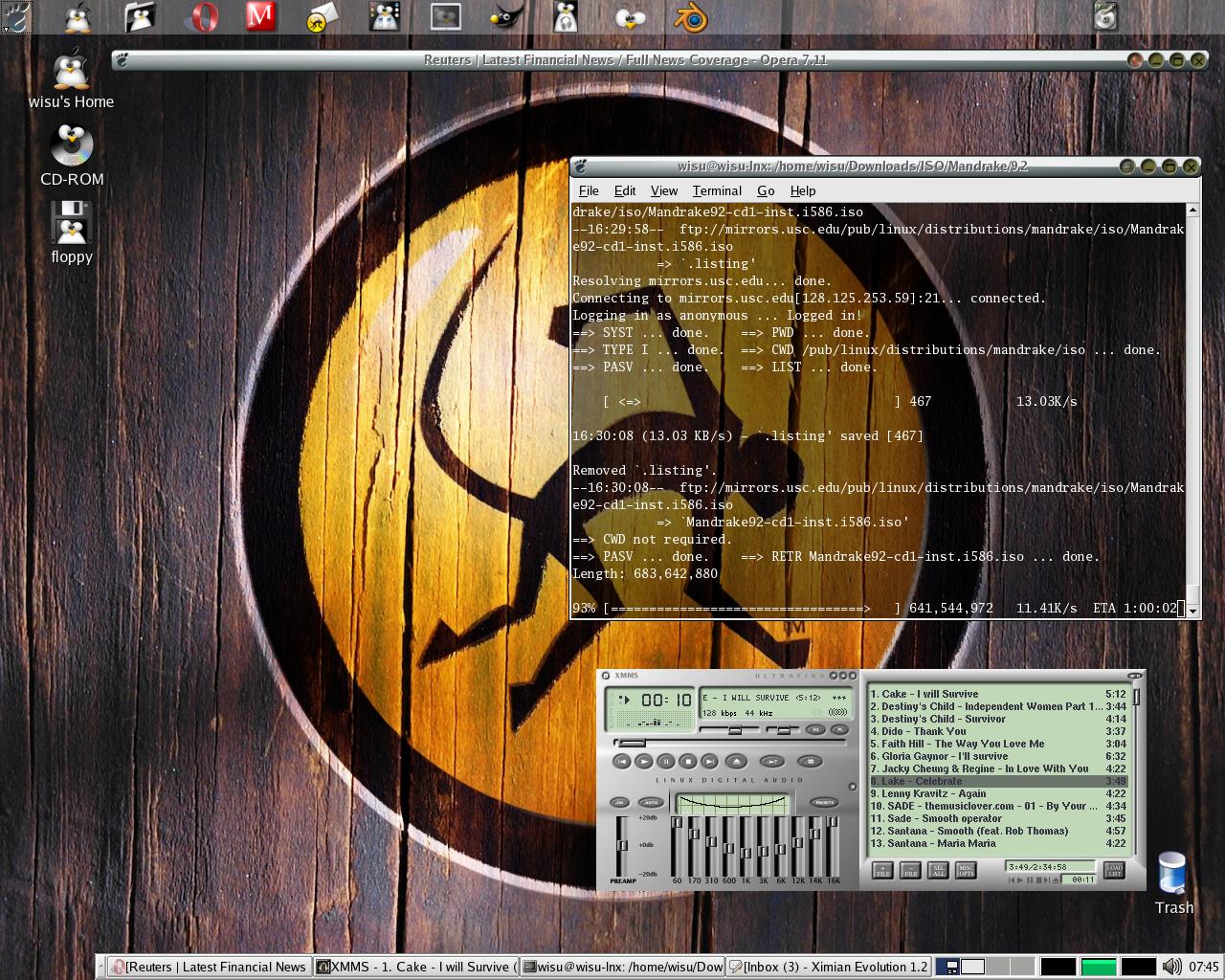Viewport: 1225px width, 980px height.
Task: Switch to Reuters Opera taskbar button
Action: [210, 967]
